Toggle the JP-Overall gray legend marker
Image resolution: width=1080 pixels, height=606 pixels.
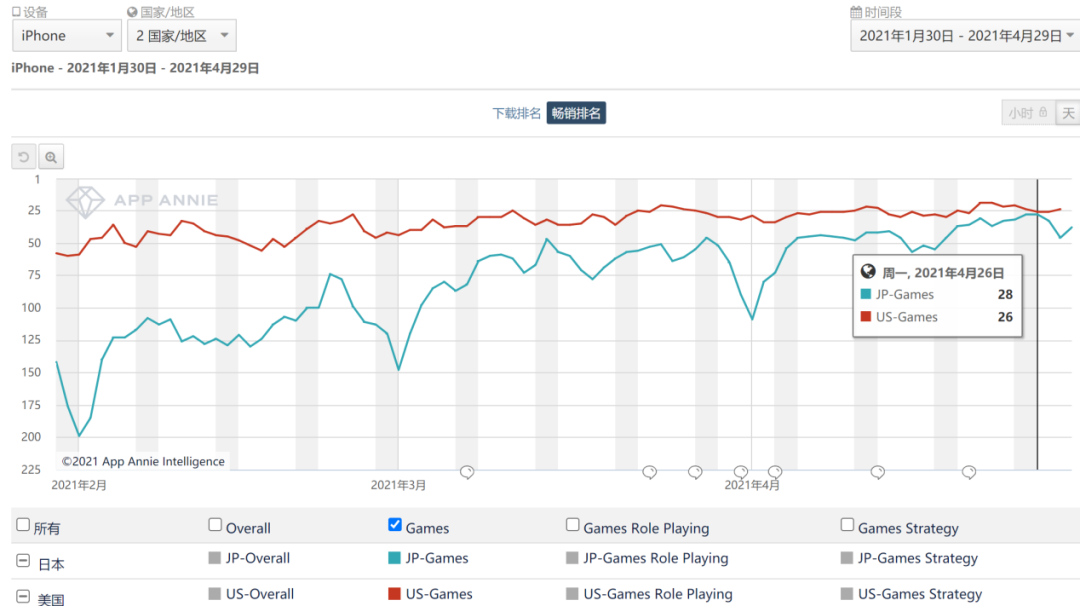point(214,558)
